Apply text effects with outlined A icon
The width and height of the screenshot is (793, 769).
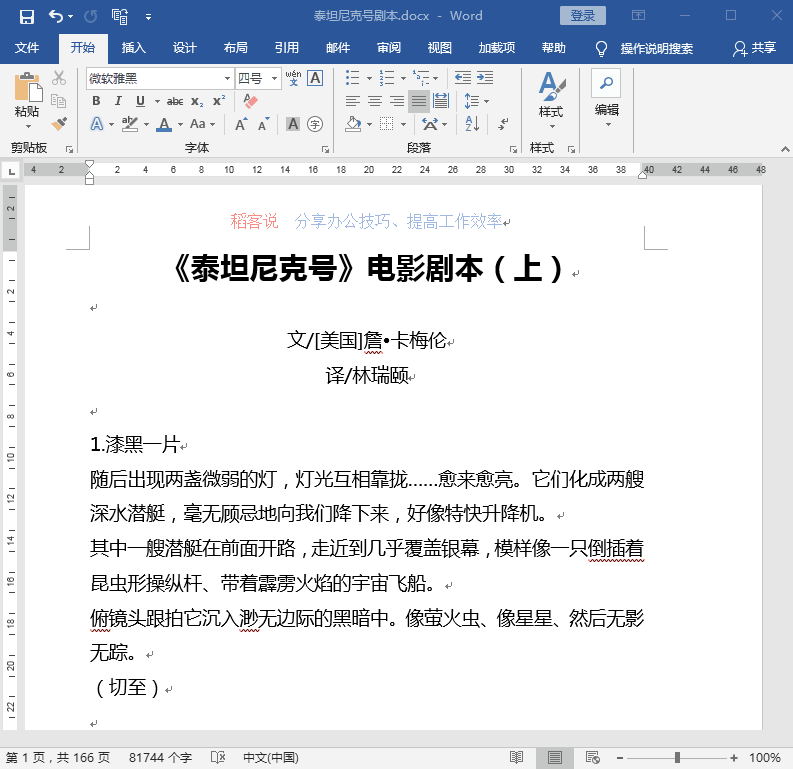tap(97, 124)
